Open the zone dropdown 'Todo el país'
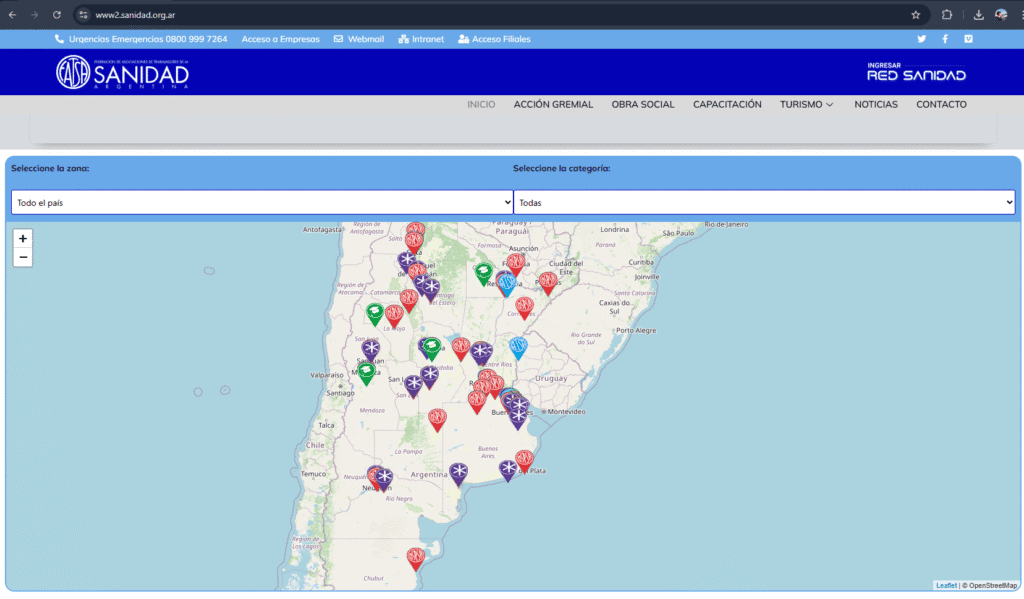The height and width of the screenshot is (599, 1024). (x=262, y=202)
